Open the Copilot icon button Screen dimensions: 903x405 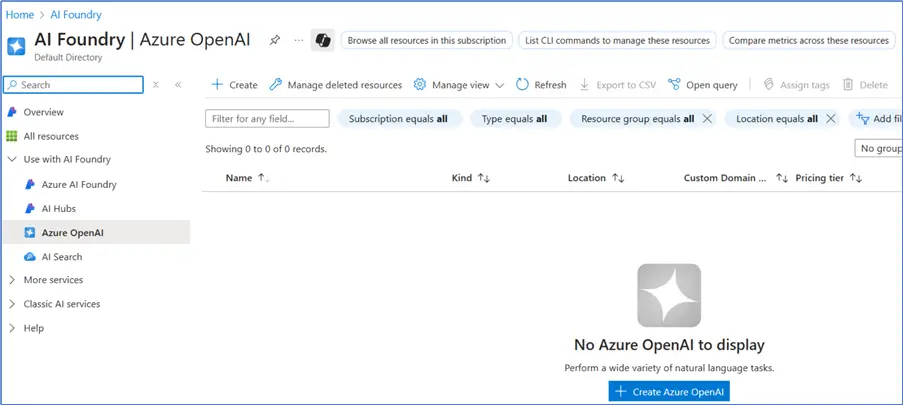coord(322,40)
